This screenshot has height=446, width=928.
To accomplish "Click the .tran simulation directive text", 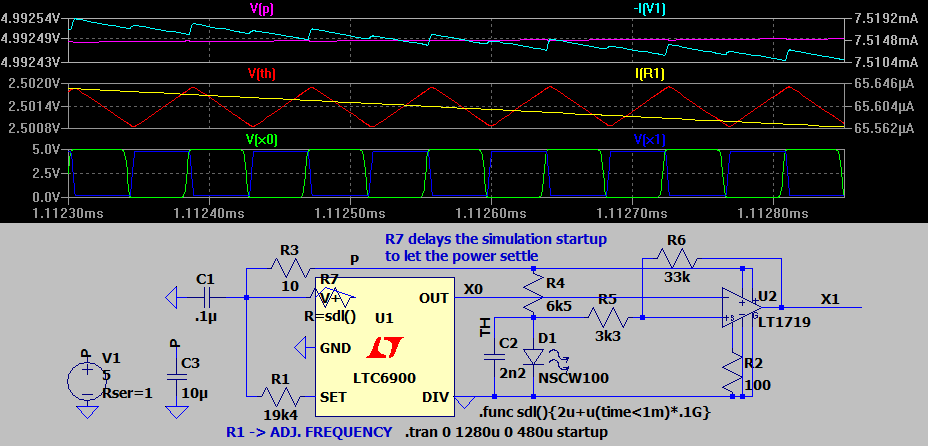I will (x=506, y=433).
